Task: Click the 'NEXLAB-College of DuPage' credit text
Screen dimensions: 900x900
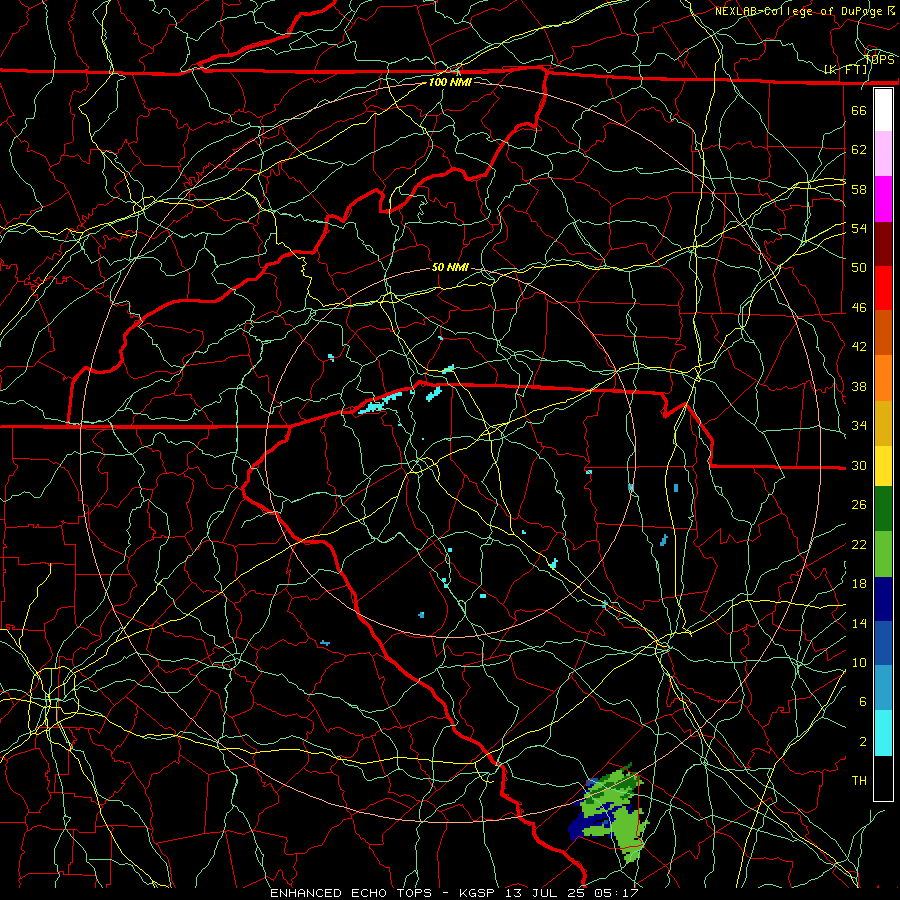Action: [x=798, y=11]
